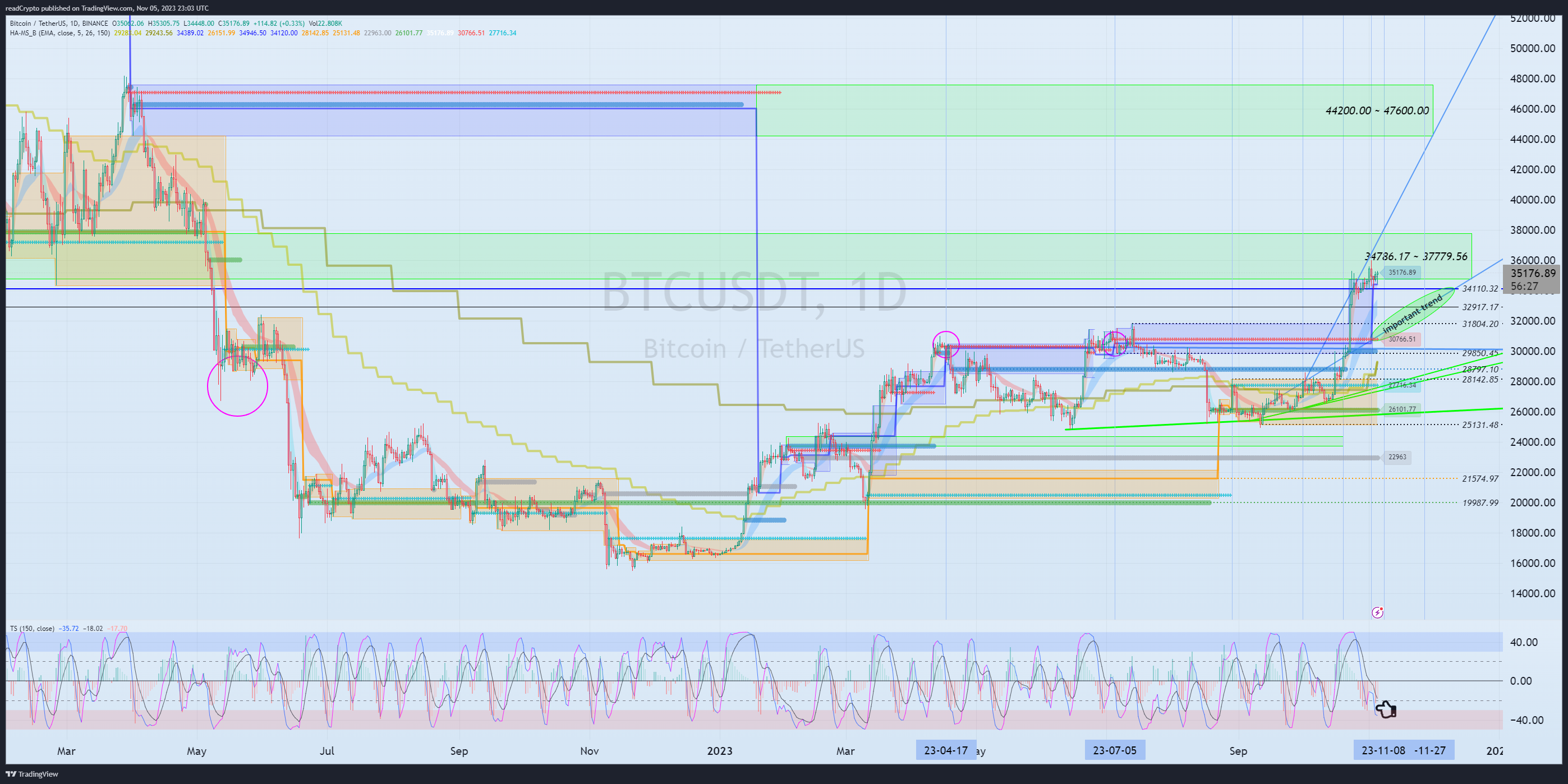Click the 19987.99 level label
The height and width of the screenshot is (784, 1568).
point(1480,503)
